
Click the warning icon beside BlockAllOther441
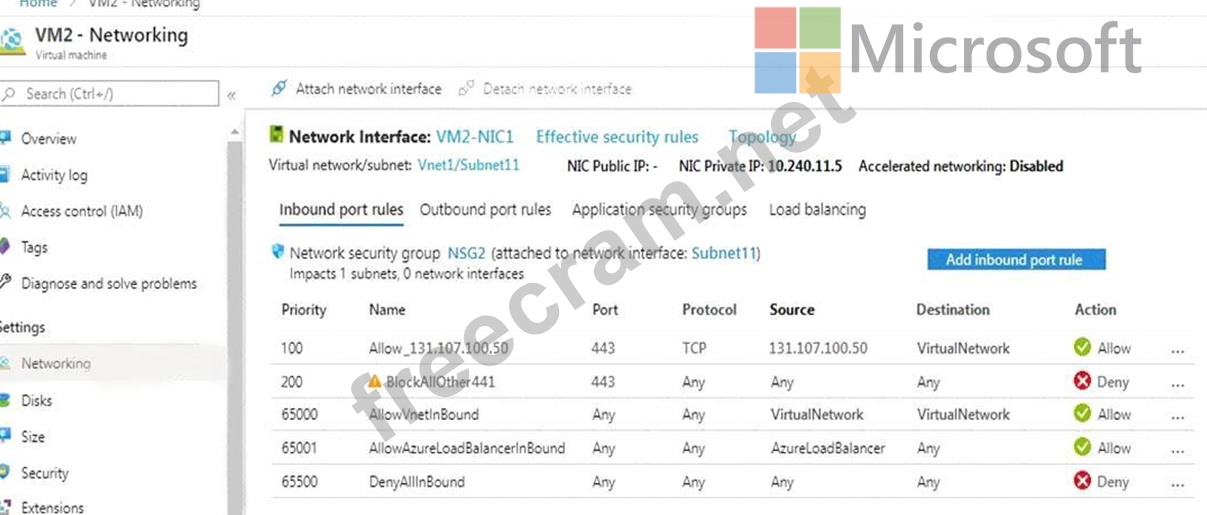pyautogui.click(x=374, y=381)
